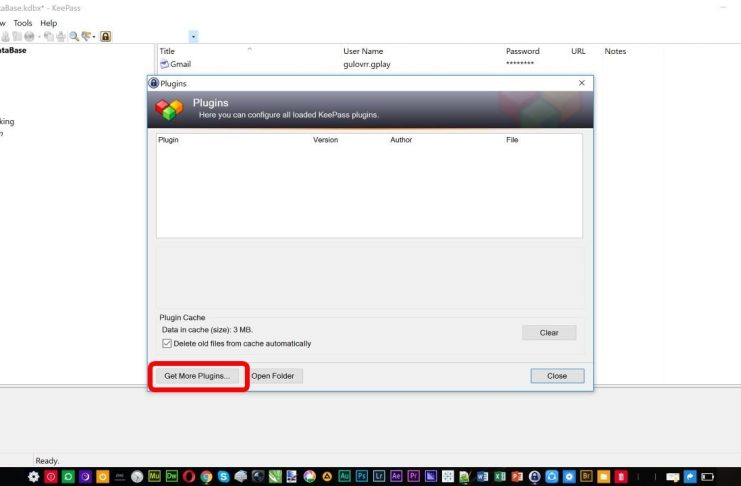
Task: Open Microsoft Word from taskbar
Action: point(483,477)
